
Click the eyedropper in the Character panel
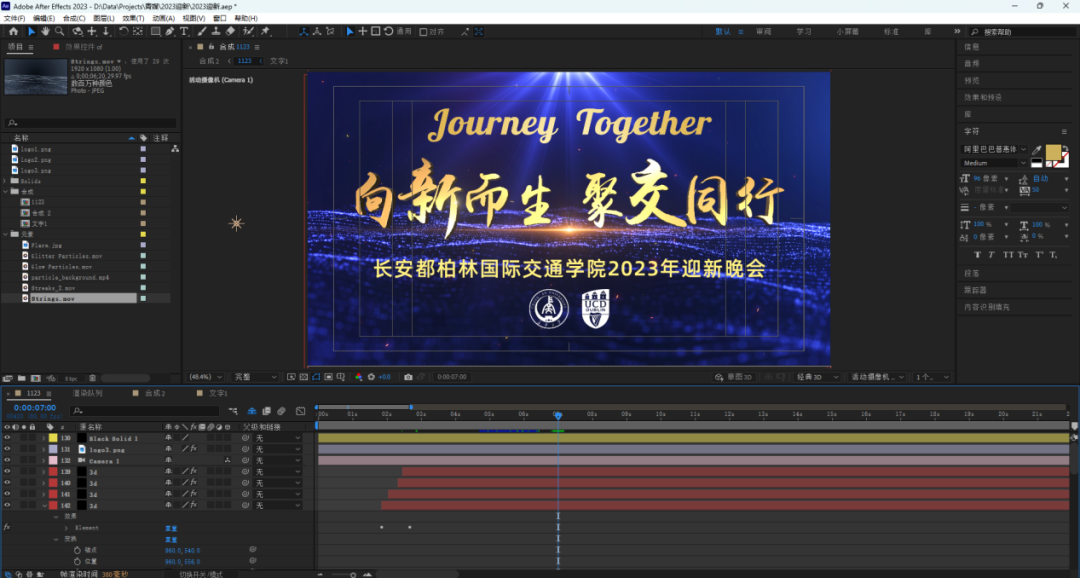(x=1037, y=149)
